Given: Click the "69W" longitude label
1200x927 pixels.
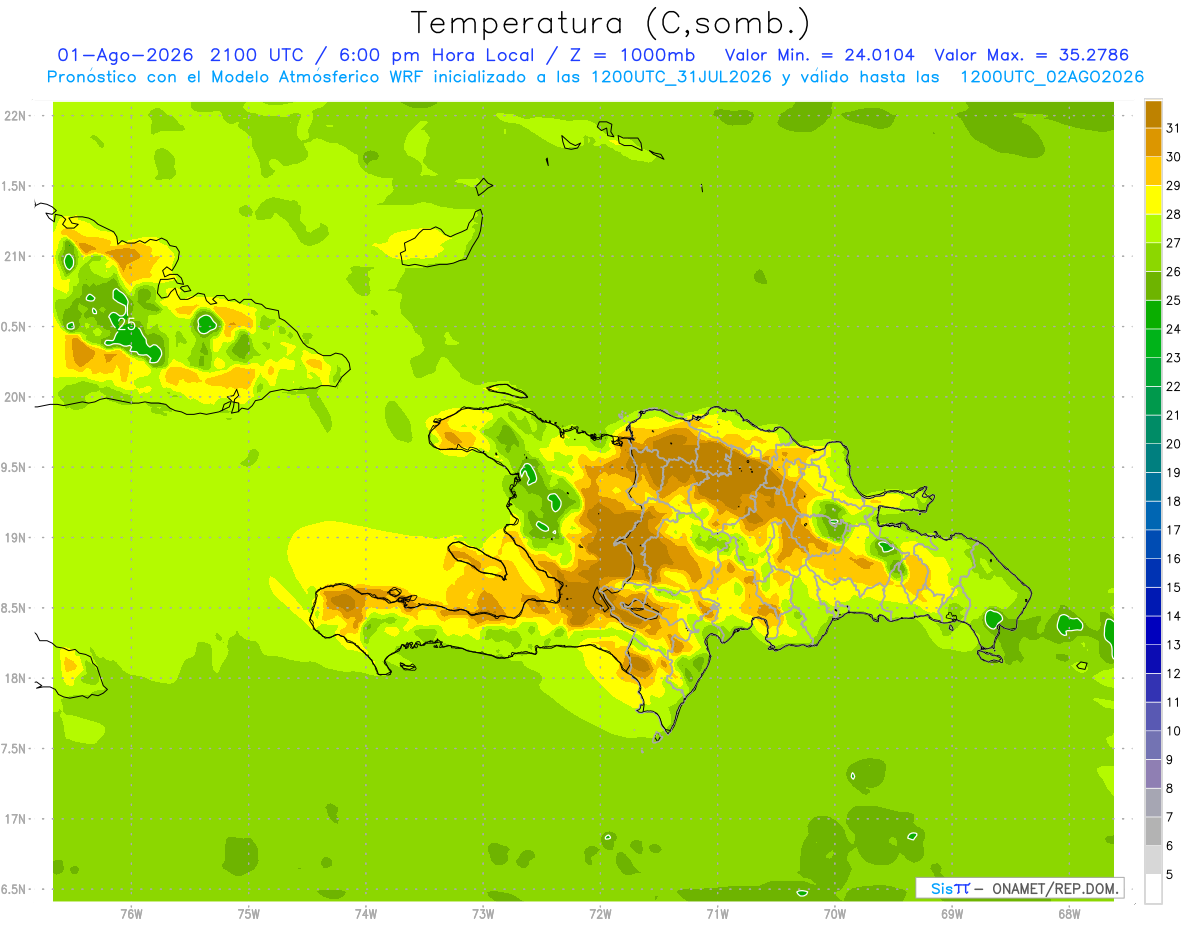Looking at the screenshot, I should 952,913.
